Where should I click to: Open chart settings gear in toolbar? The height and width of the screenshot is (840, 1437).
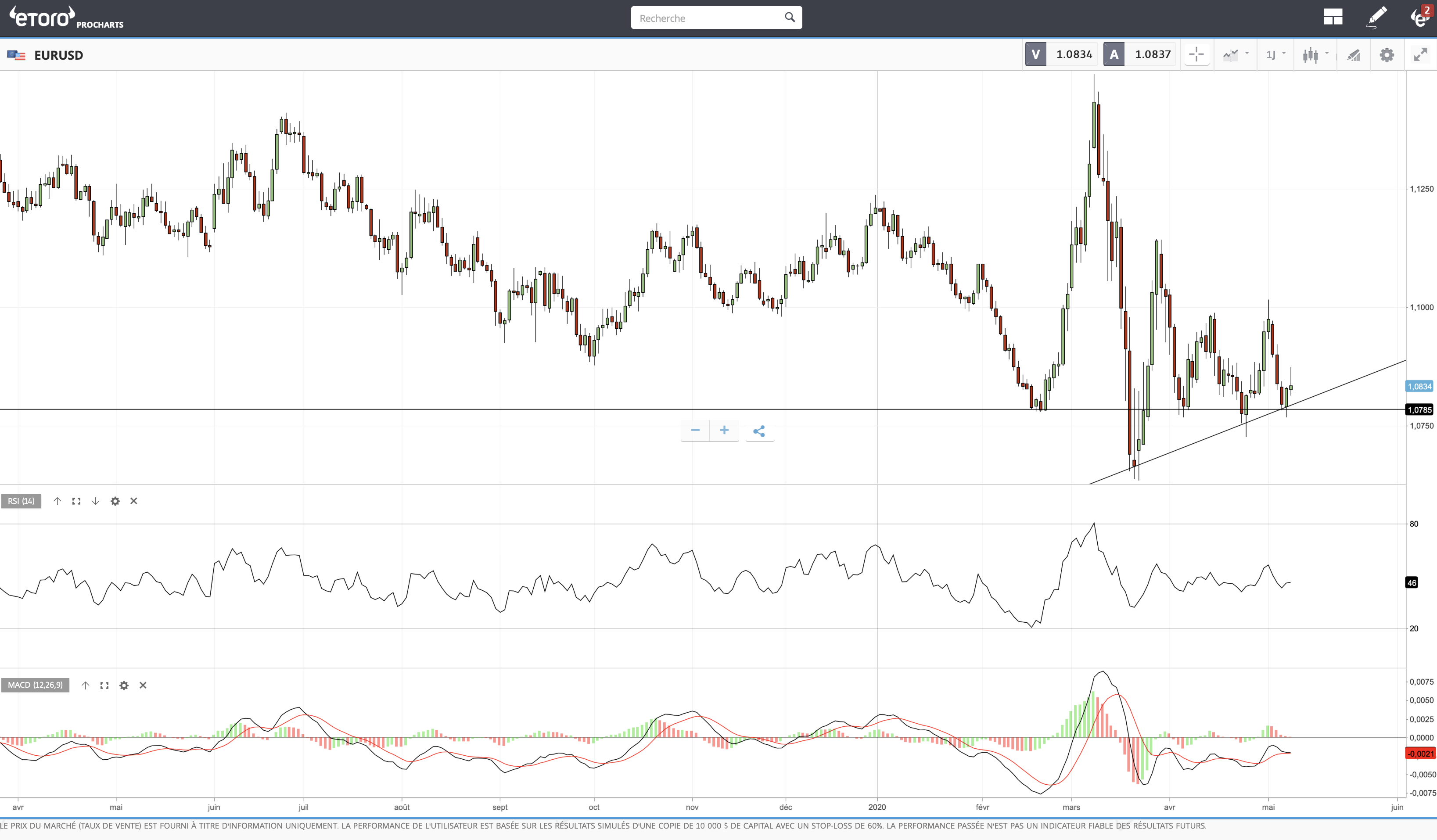(1387, 55)
